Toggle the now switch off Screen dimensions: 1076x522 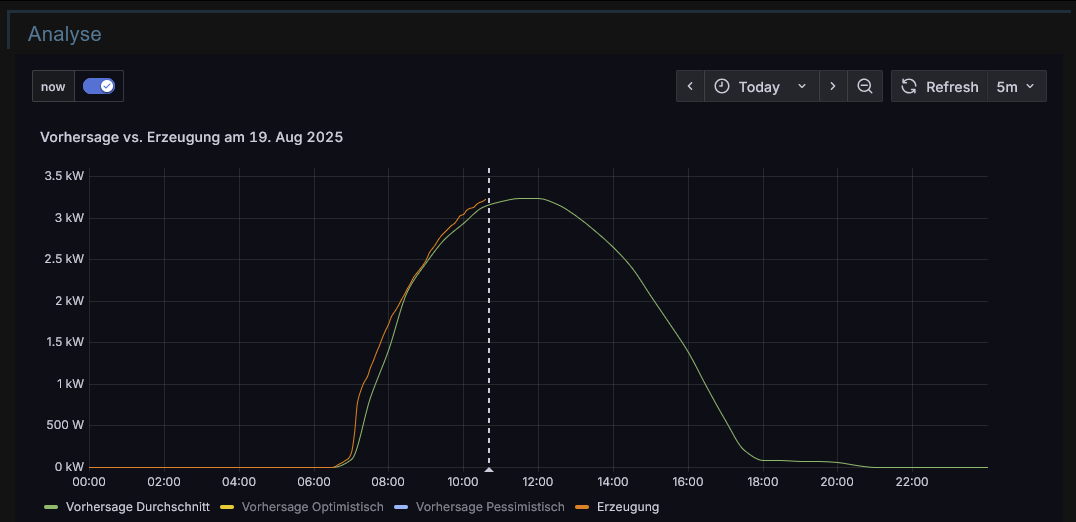pos(99,86)
